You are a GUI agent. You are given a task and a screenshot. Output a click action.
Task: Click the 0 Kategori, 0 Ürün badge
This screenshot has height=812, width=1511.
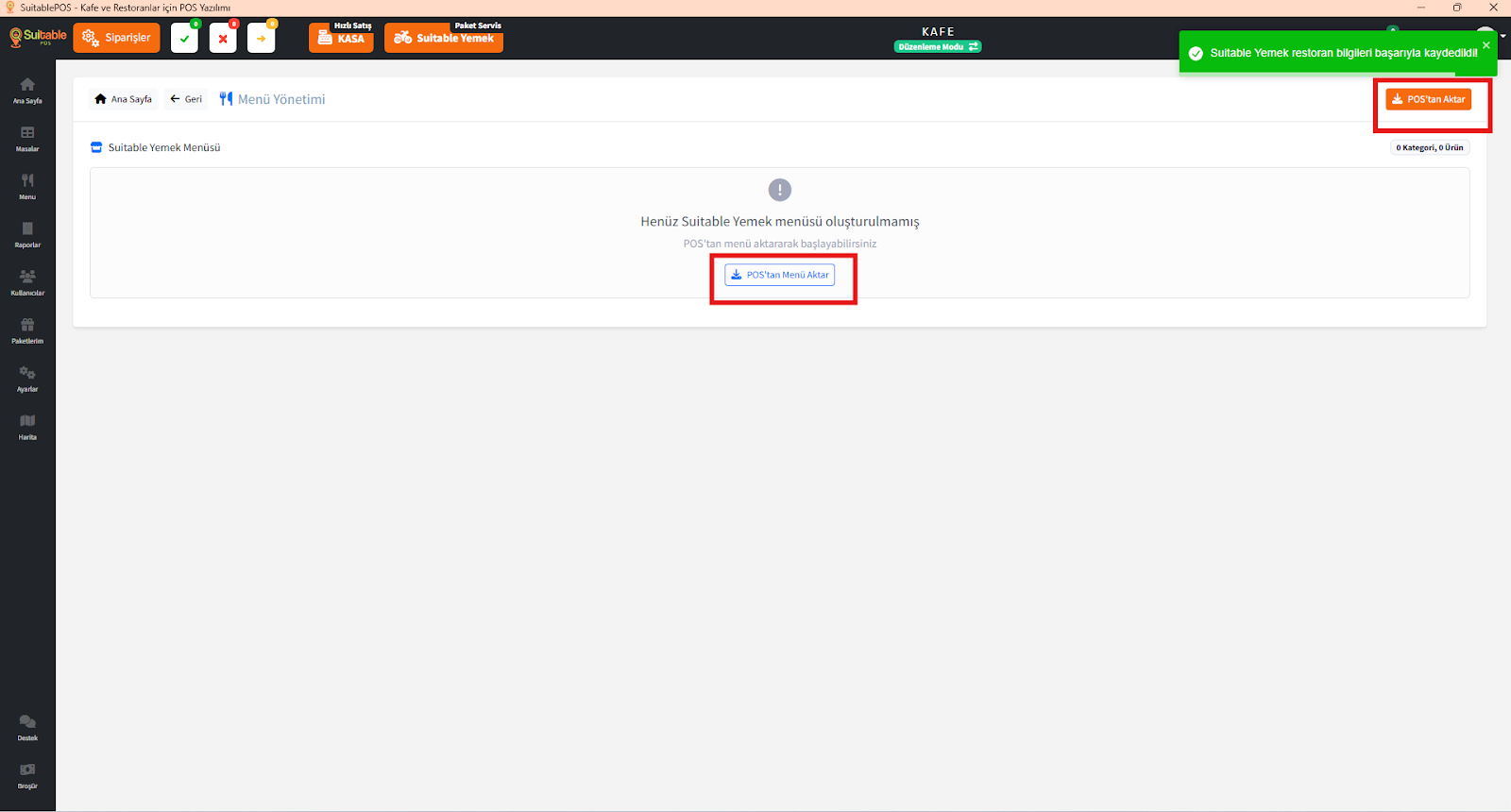(1430, 147)
